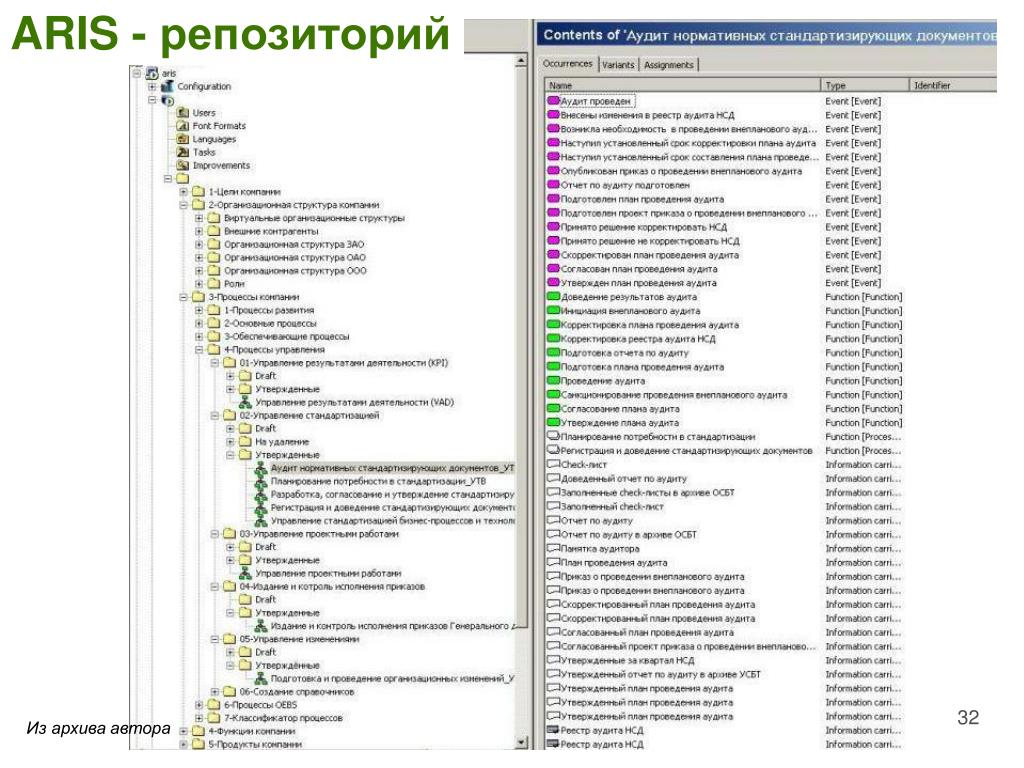Click function icon Проведение аудита
This screenshot has height=768, width=1024.
[x=553, y=381]
